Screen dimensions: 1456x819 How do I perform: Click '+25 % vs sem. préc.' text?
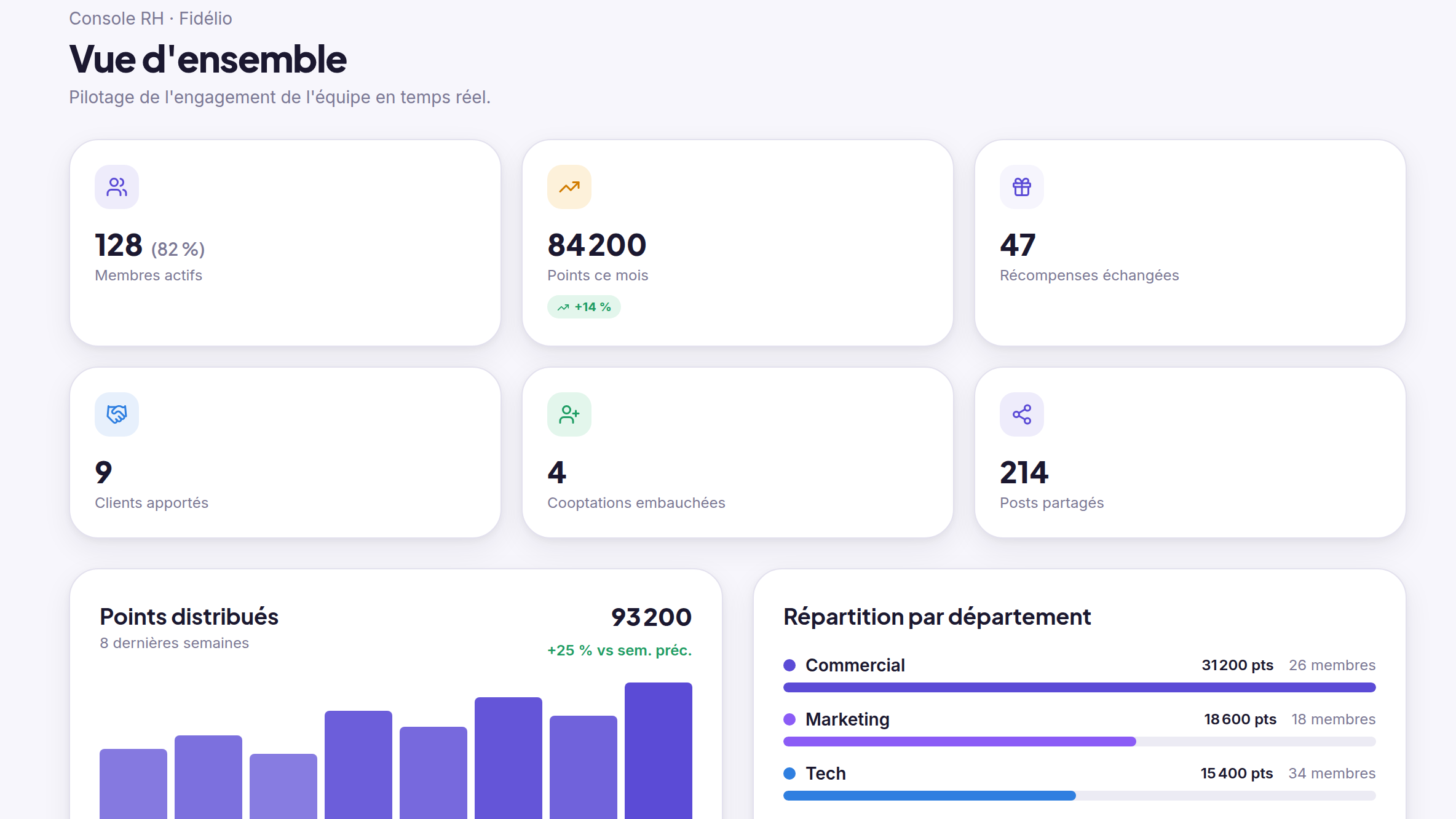(620, 651)
